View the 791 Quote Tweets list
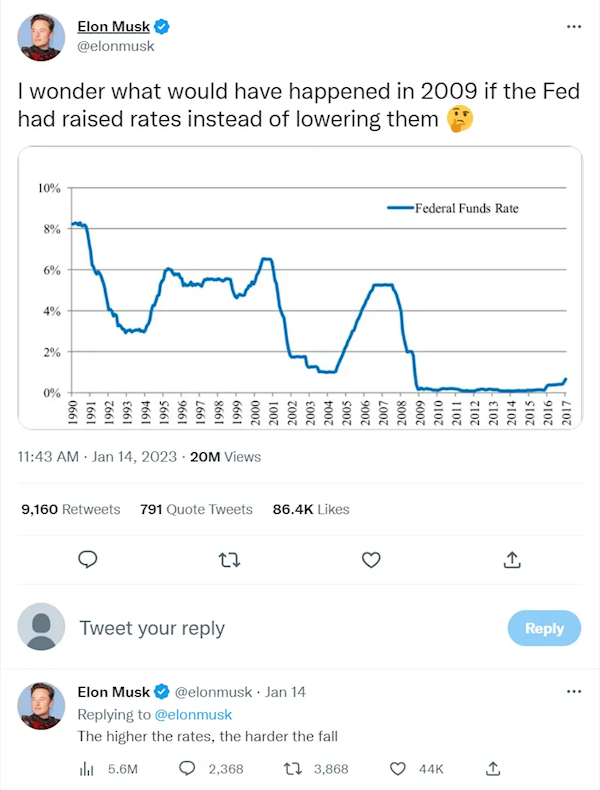 [196, 509]
